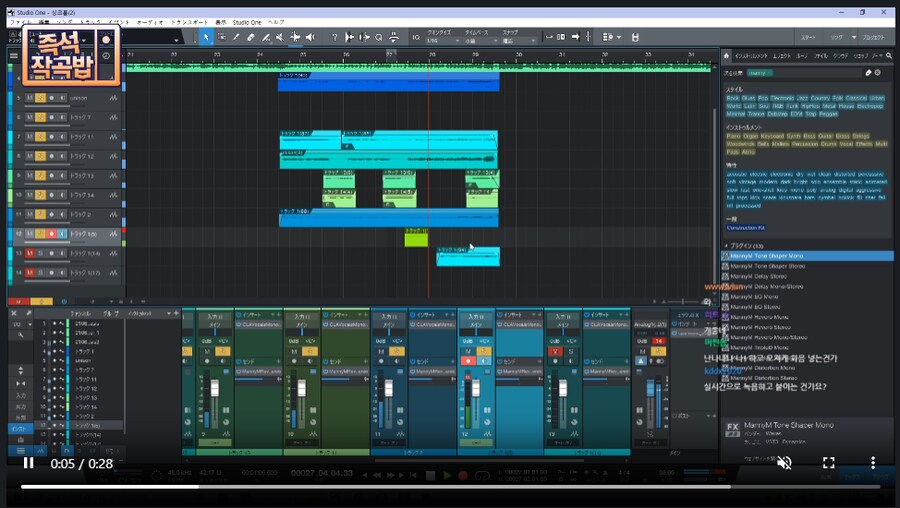Screen dimensions: 900x508
Task: Click mixer fader of channel 12
Action: (x=476, y=389)
